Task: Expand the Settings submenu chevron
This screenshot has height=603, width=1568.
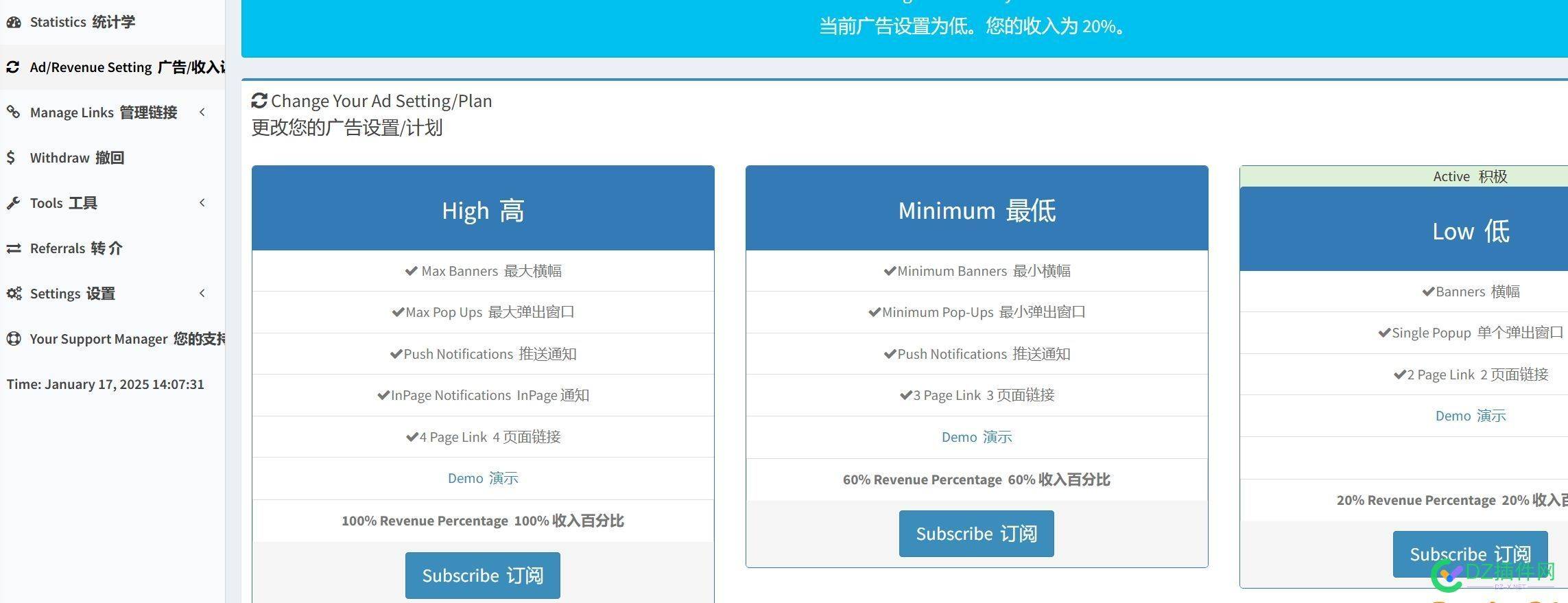Action: point(202,293)
